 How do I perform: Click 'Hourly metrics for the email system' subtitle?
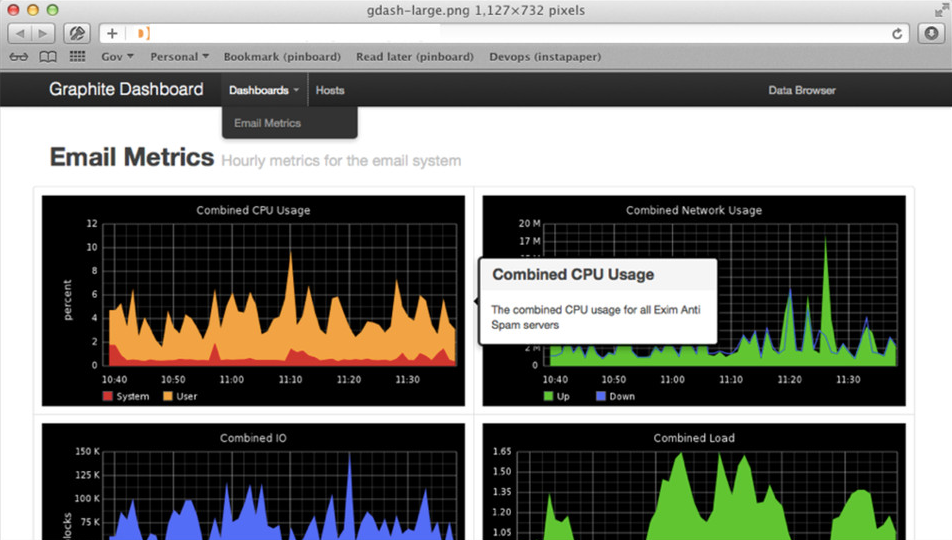tap(341, 161)
